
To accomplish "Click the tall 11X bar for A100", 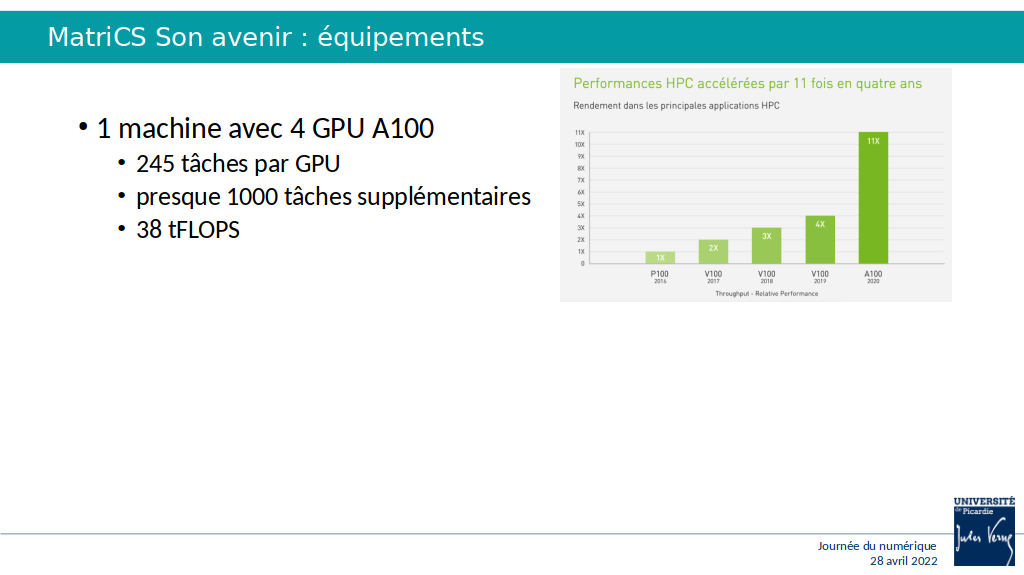I will tap(873, 200).
